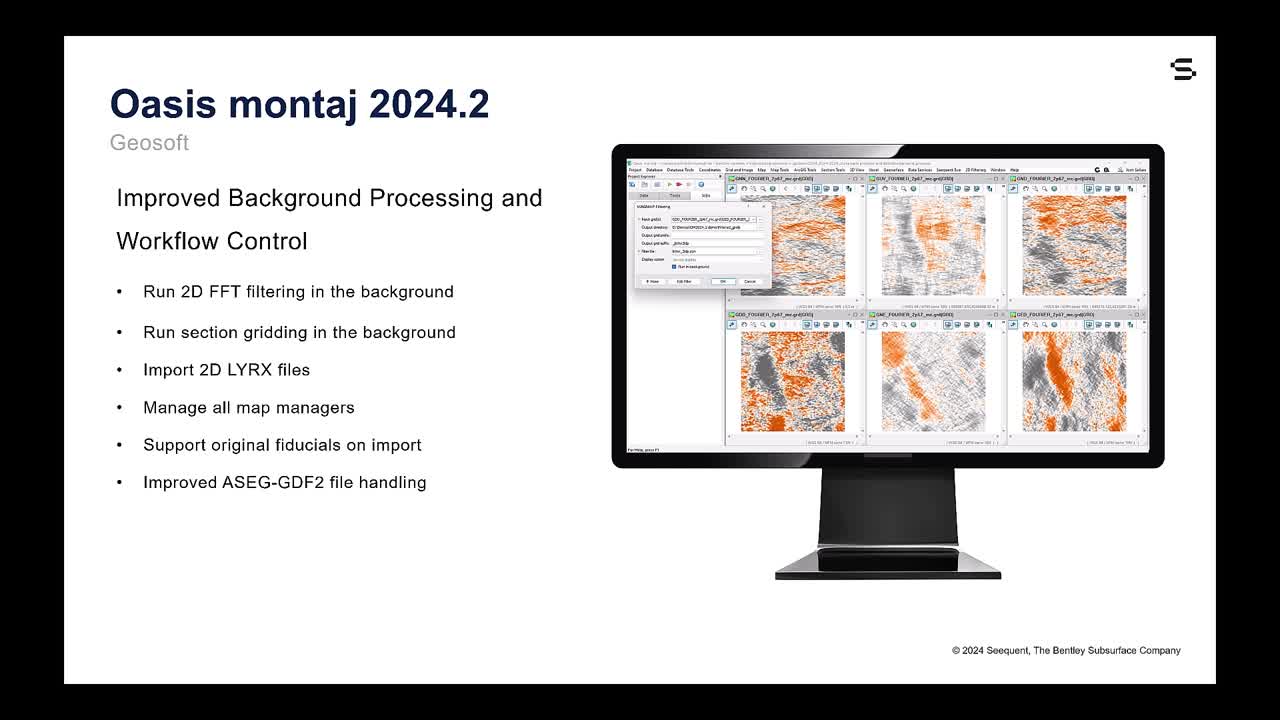Screen dimensions: 1280x720
Task: Click 'Run 2D FFT filtering in the background' text
Action: click(x=298, y=292)
